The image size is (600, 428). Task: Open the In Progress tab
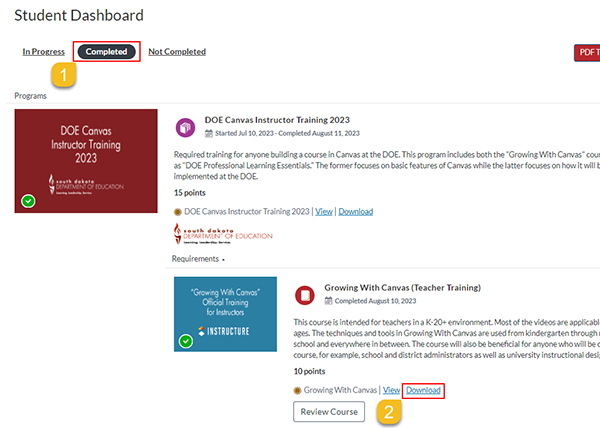click(x=44, y=52)
